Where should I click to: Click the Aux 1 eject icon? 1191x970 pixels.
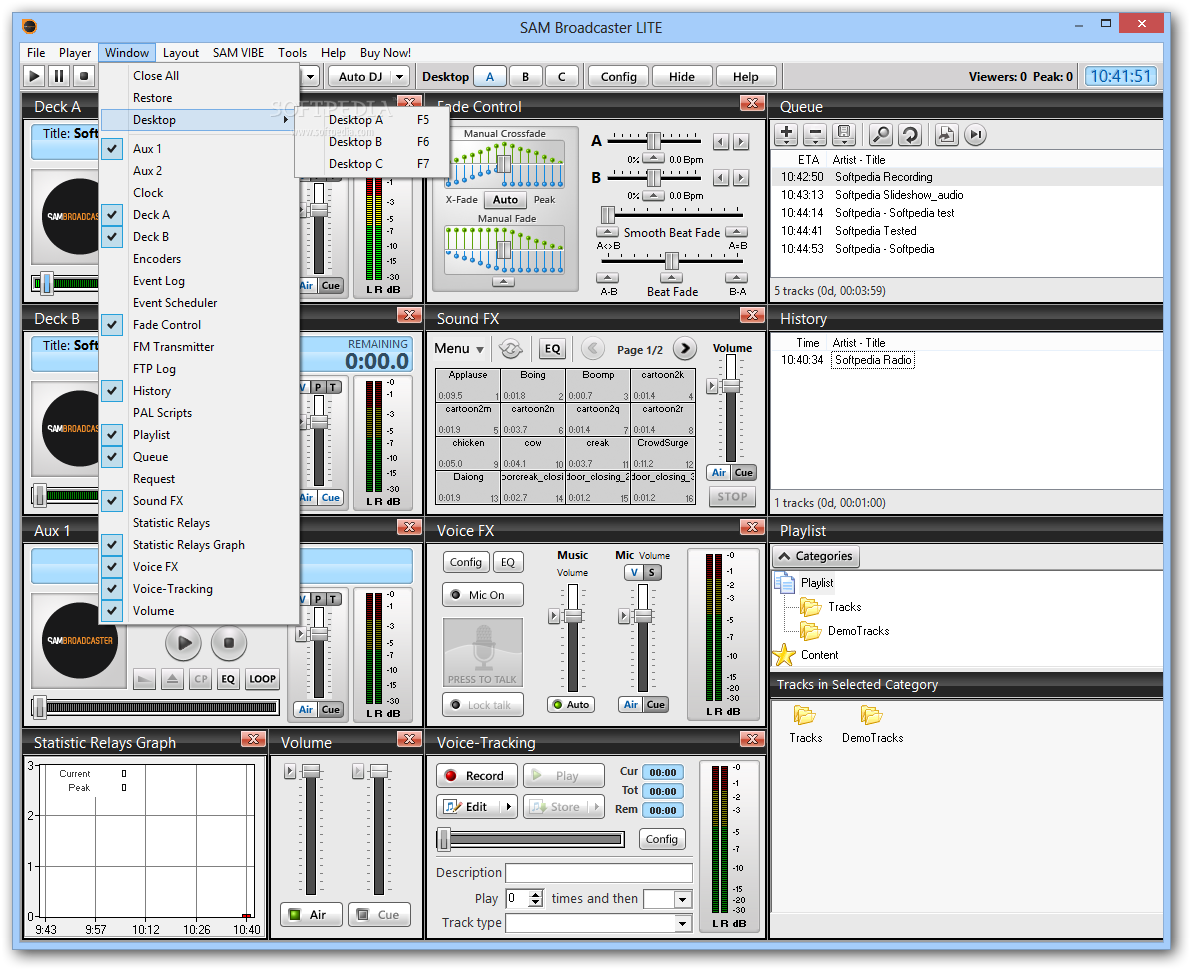(172, 679)
